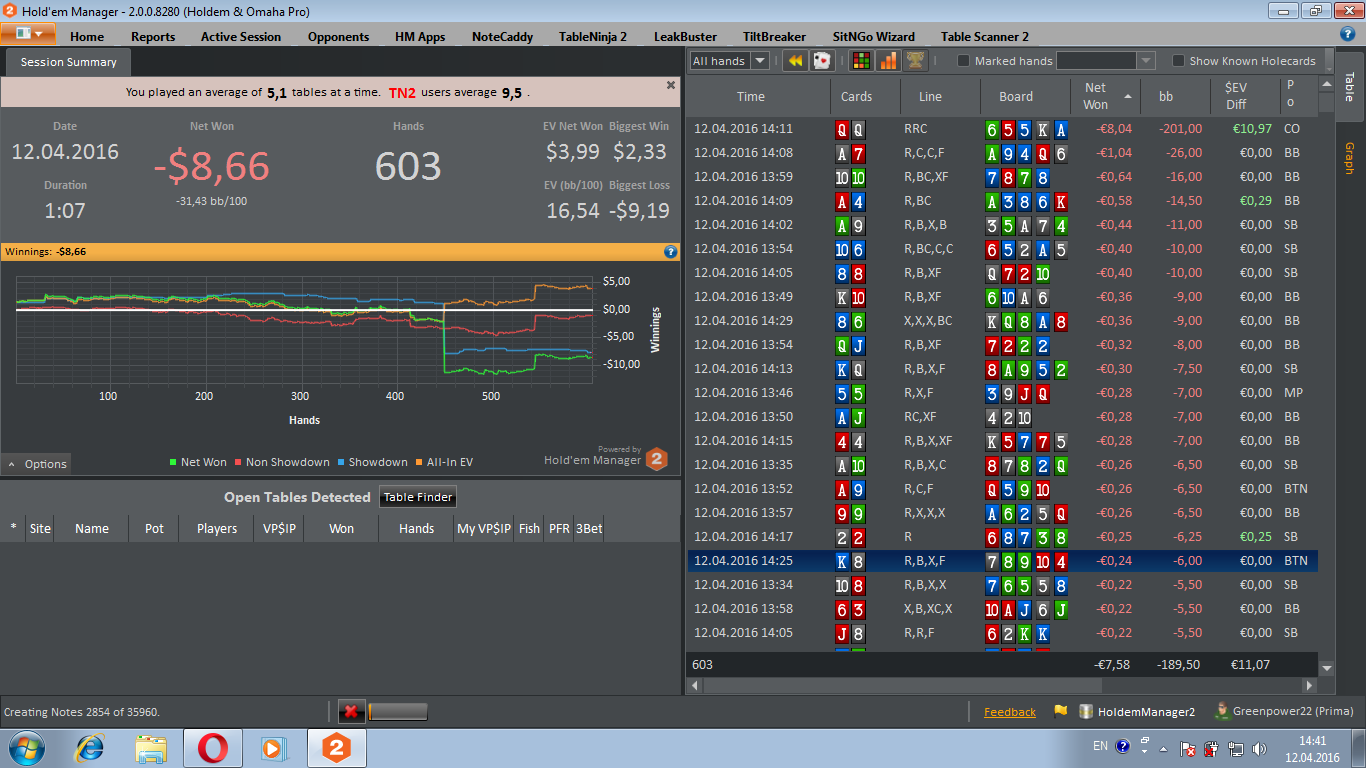Select the 14:11 QQ hand row
Viewport: 1366px width, 768px height.
pyautogui.click(x=1003, y=129)
